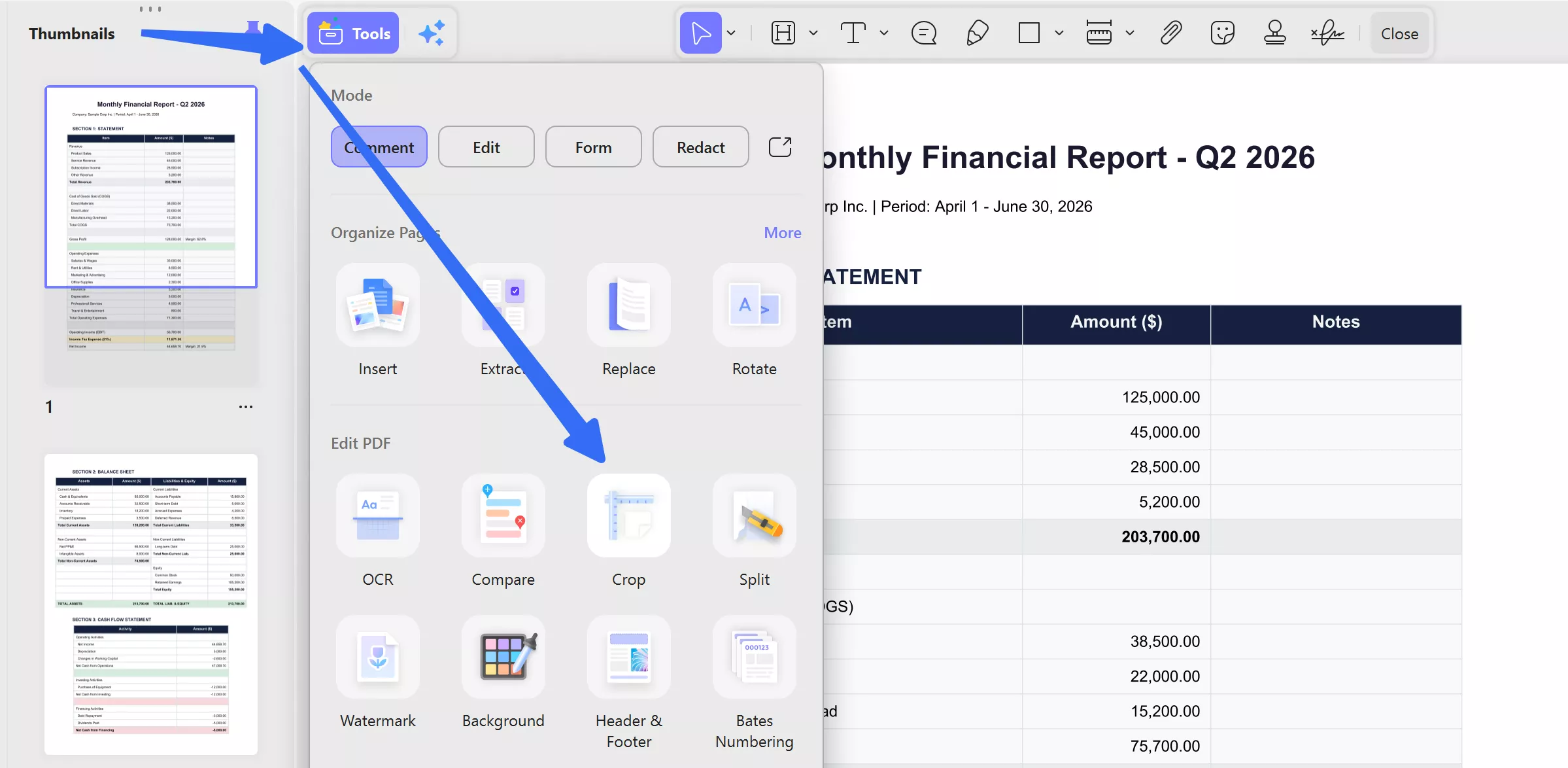1568x768 pixels.
Task: Switch to Form mode
Action: 594,147
